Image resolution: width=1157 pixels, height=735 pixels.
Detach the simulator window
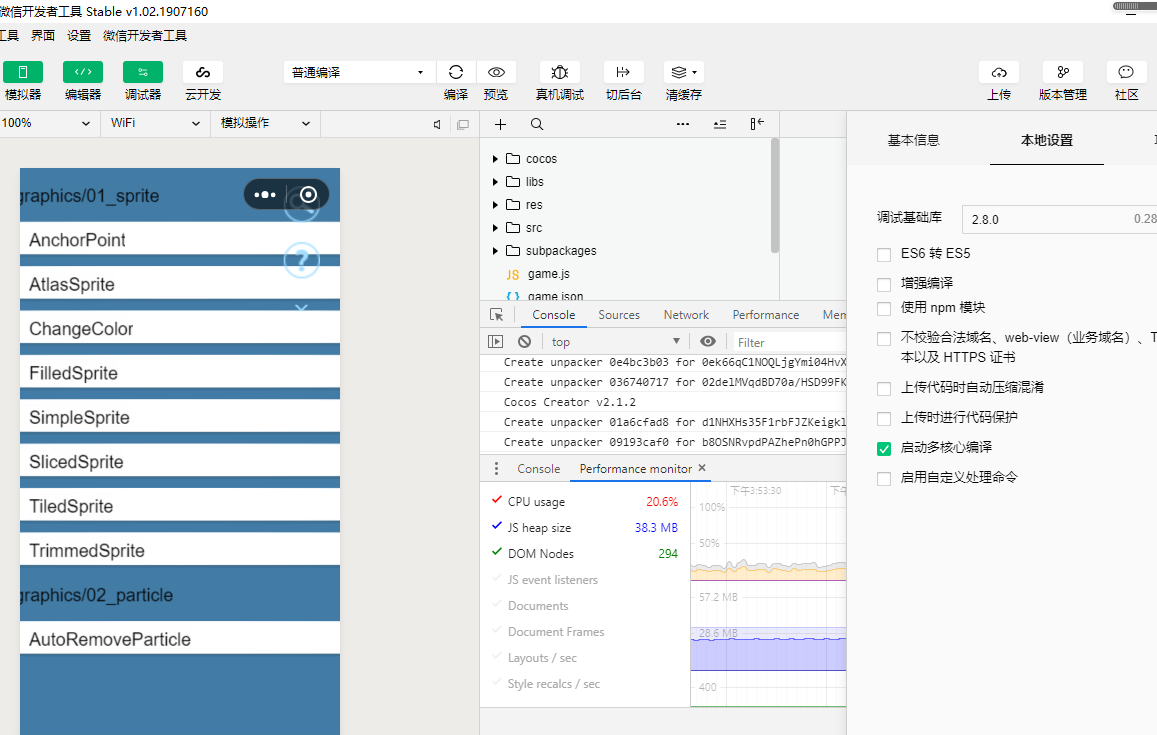point(463,125)
